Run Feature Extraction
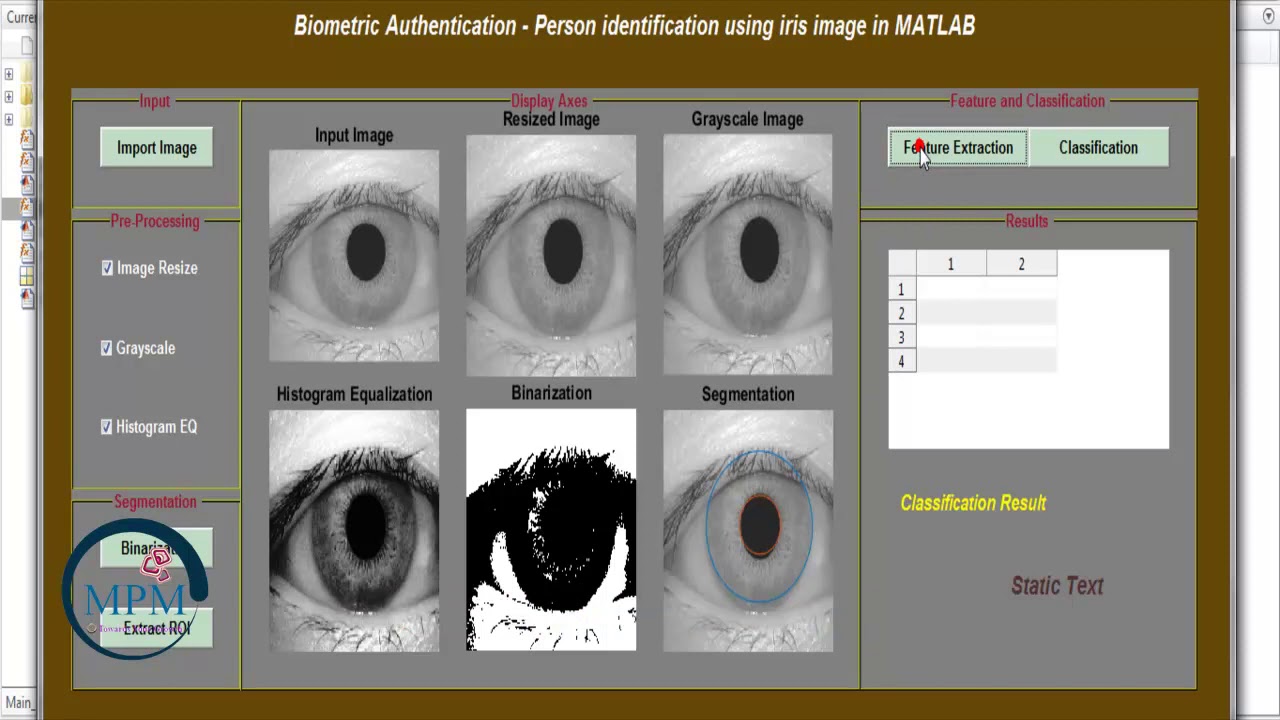Screen dimensions: 1280x720 [x=958, y=148]
